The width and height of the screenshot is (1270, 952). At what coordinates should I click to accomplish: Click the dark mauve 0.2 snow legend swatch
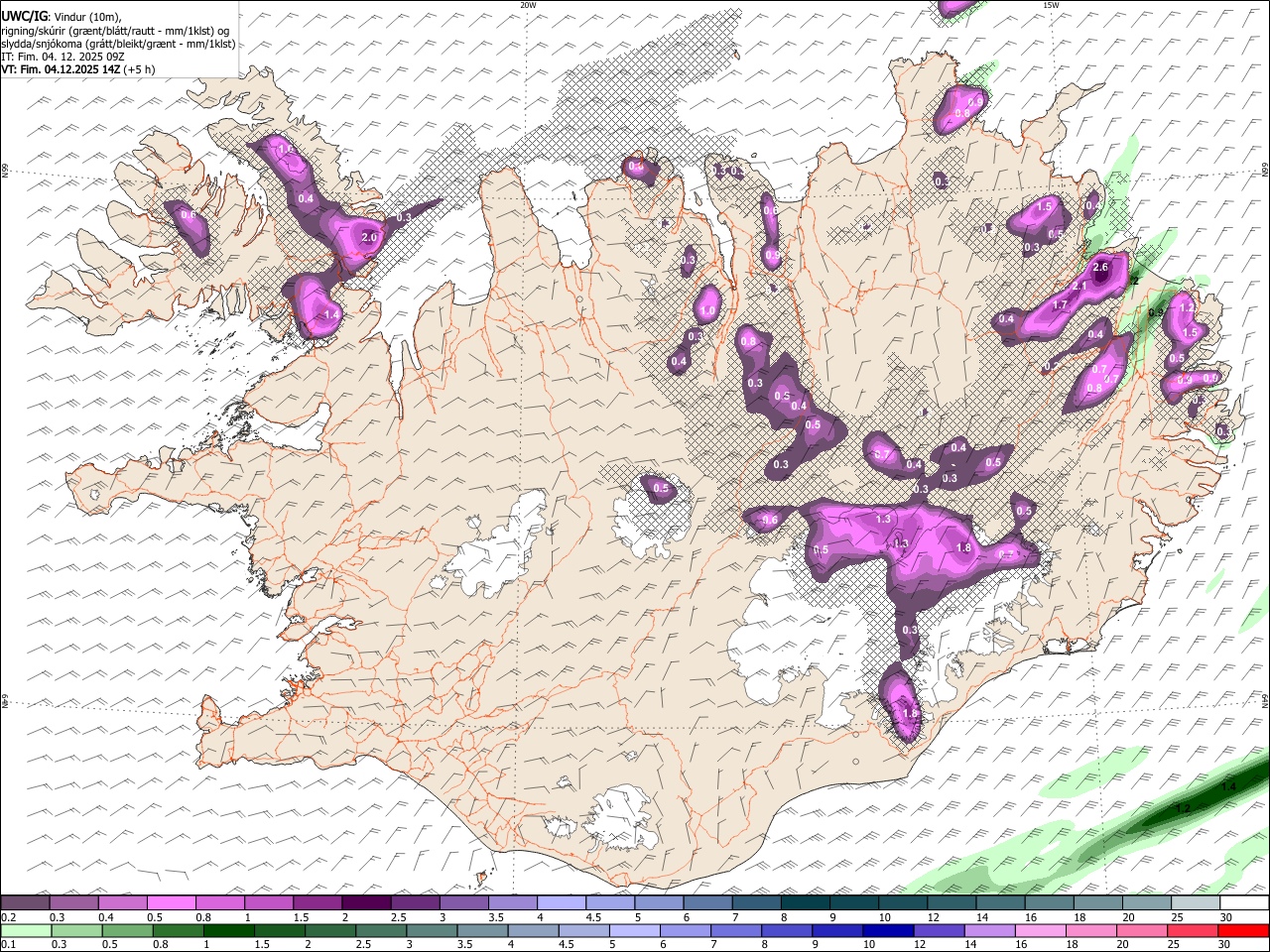26,903
